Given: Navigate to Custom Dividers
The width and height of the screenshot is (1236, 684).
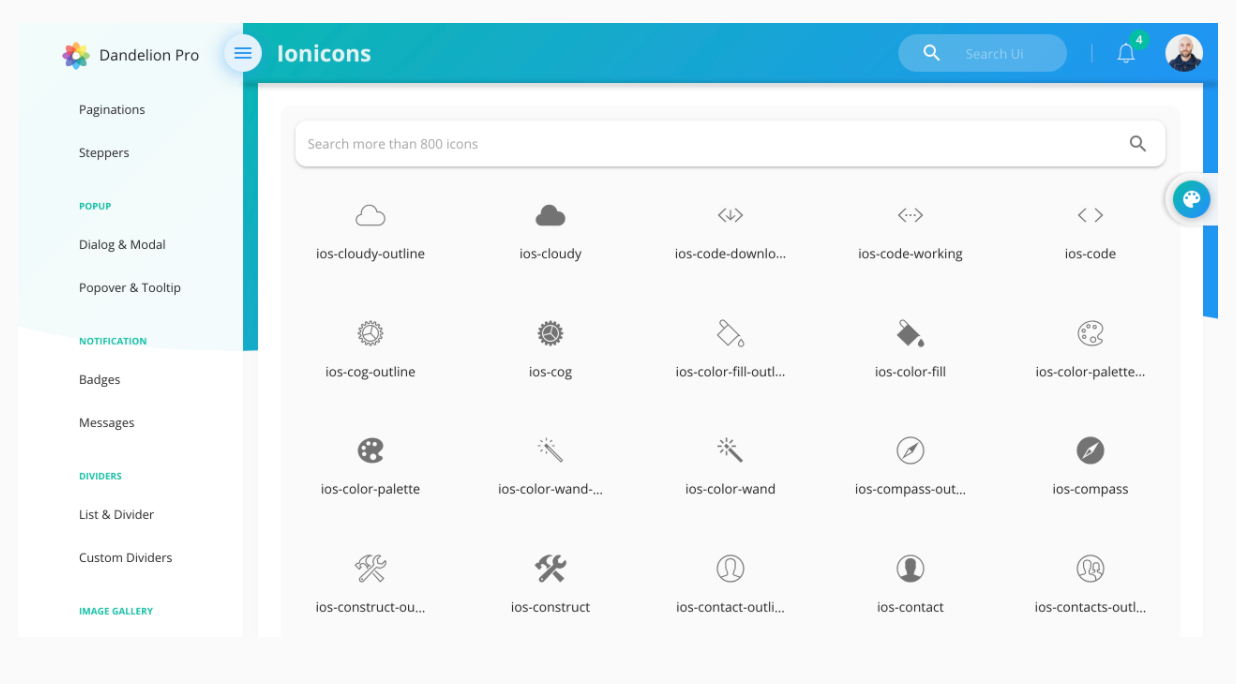Looking at the screenshot, I should tap(125, 558).
